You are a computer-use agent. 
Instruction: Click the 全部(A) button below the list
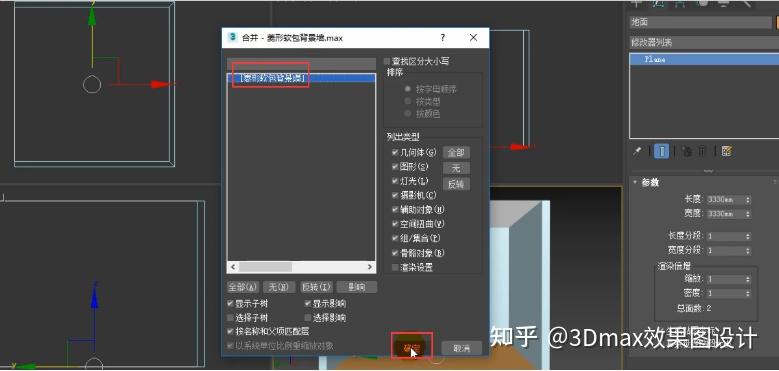click(243, 287)
